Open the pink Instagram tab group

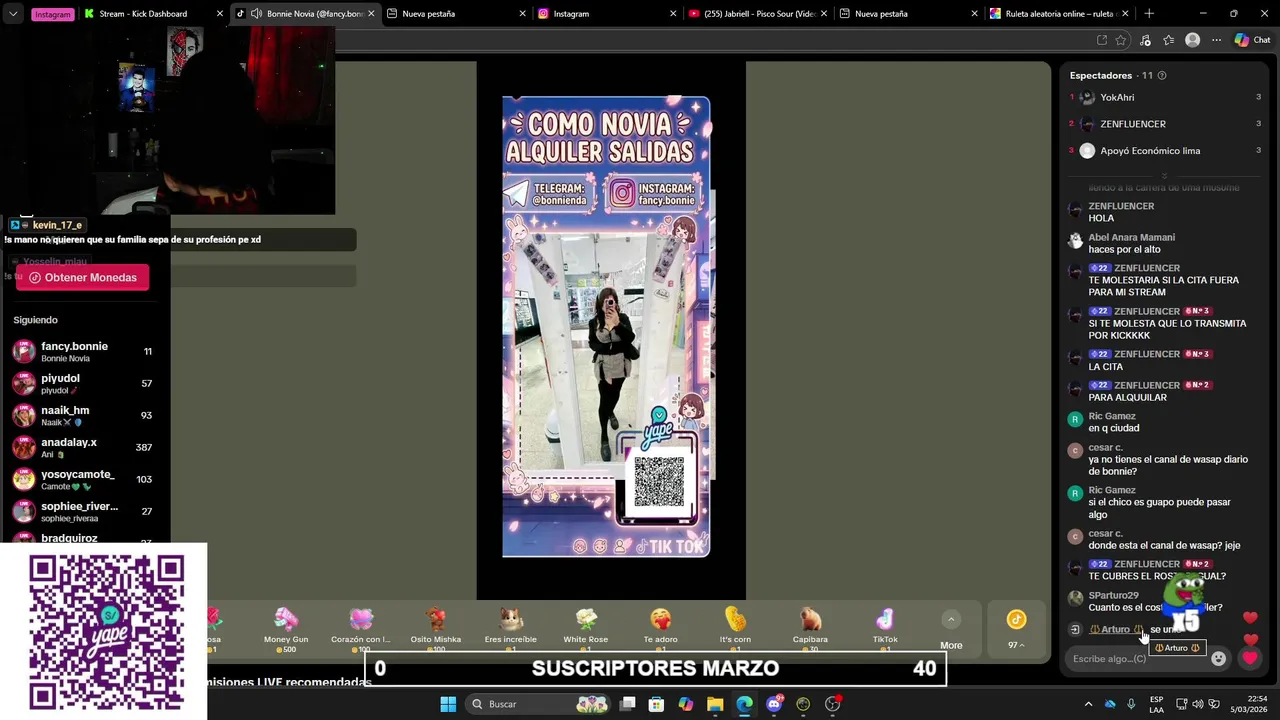tap(52, 14)
